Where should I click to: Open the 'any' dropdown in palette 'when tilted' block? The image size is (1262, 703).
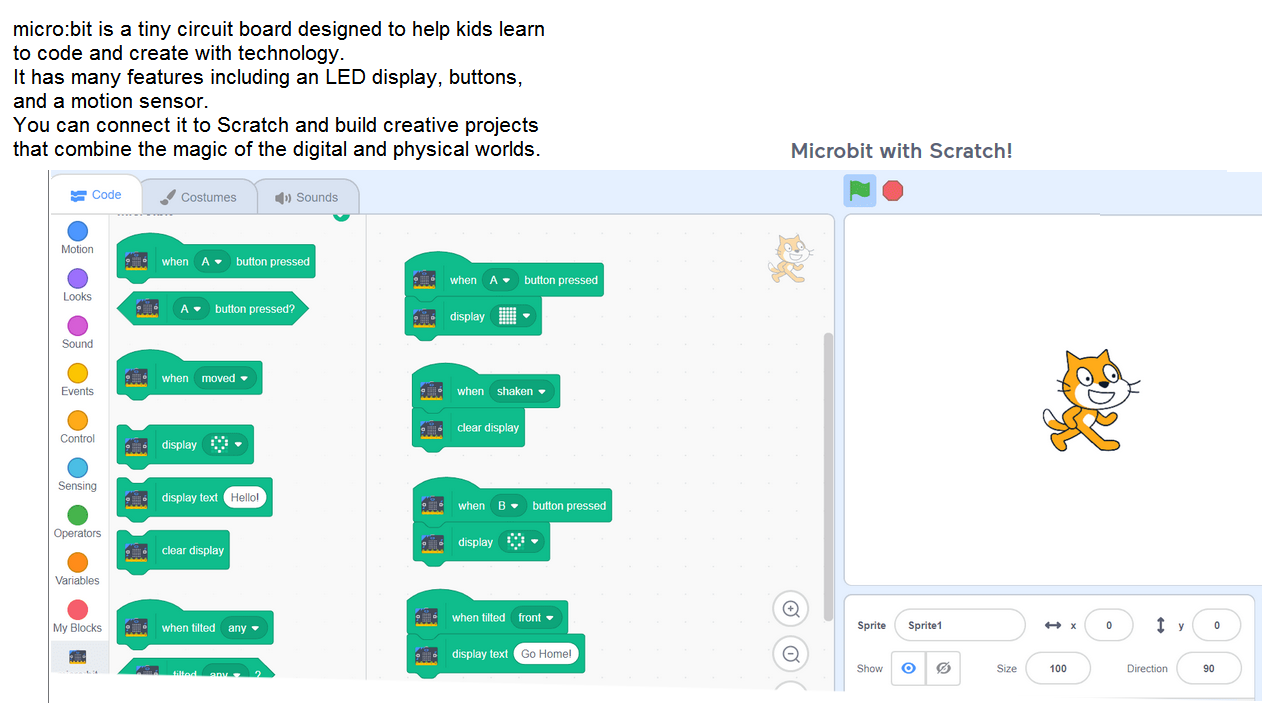[x=243, y=628]
